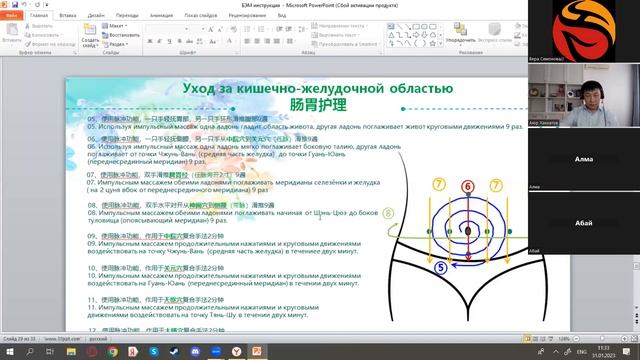Click numbered list icon
Screen dimensions: 640x360
point(261,29)
